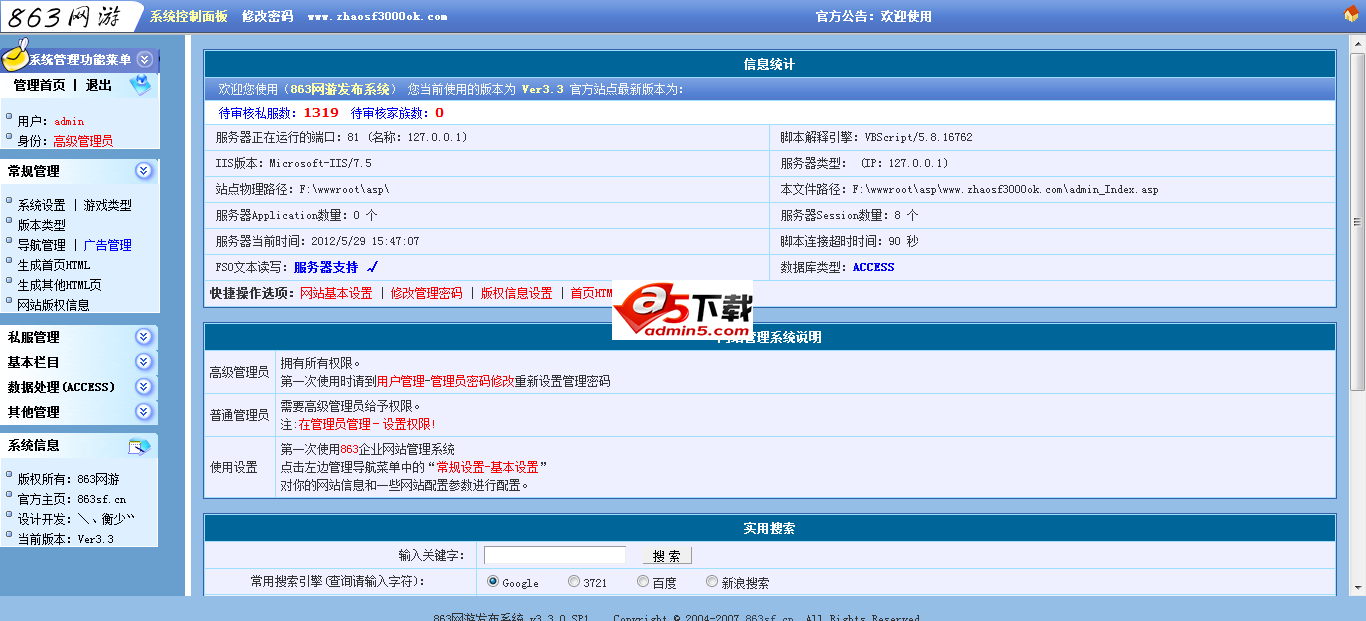The image size is (1366, 621).
Task: Collapse the 常规管理 section
Action: (x=144, y=171)
